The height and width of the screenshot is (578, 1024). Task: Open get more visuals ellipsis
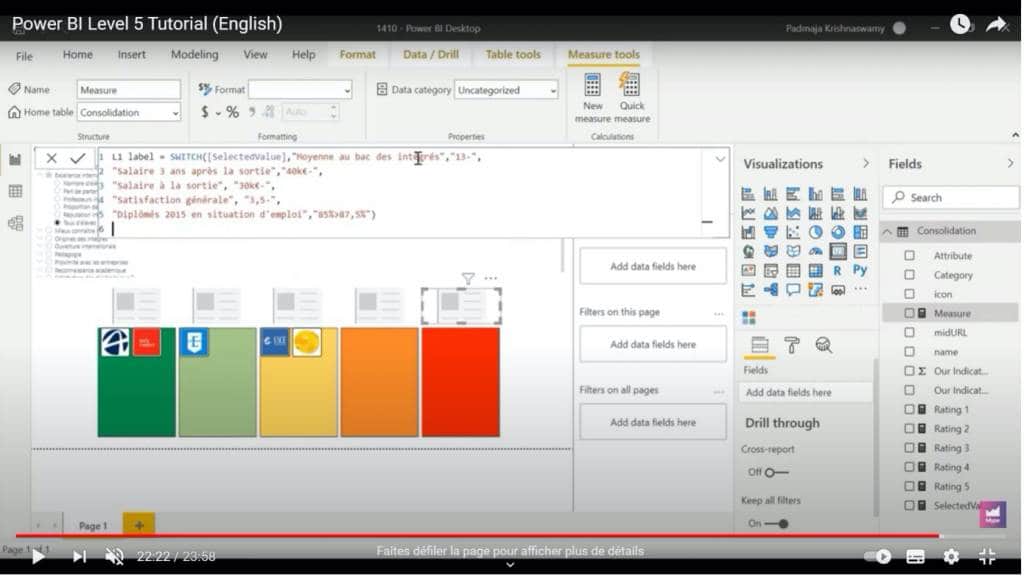(x=861, y=289)
